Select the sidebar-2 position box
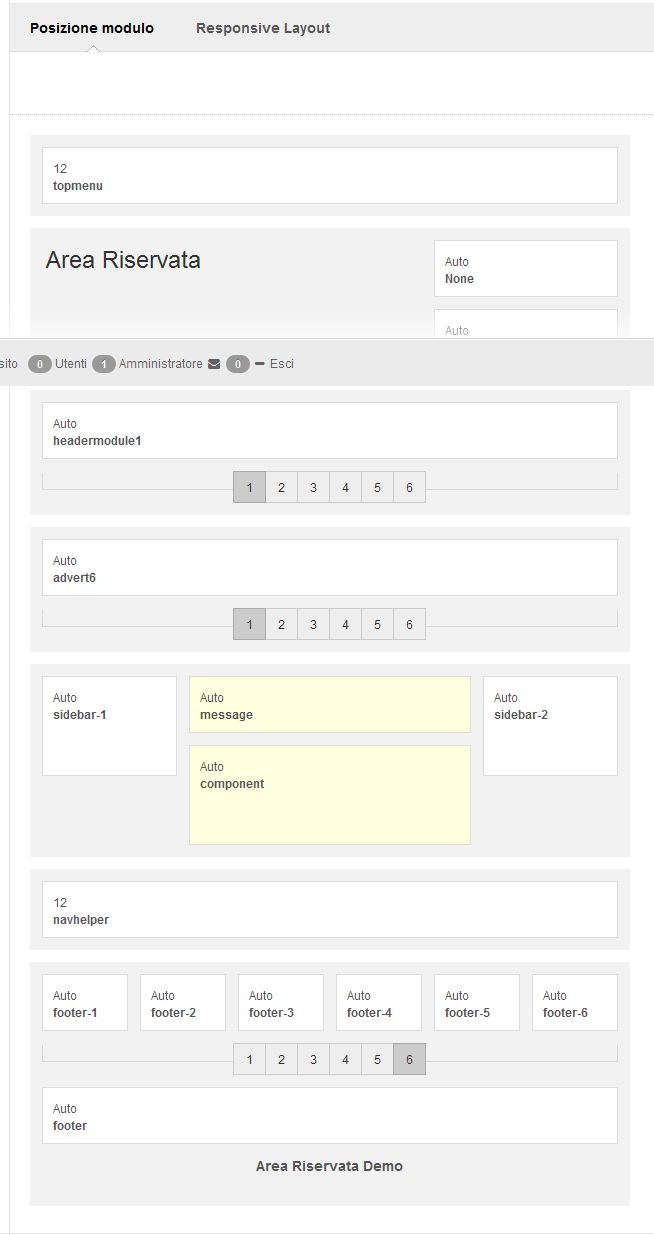The image size is (654, 1235). (550, 725)
